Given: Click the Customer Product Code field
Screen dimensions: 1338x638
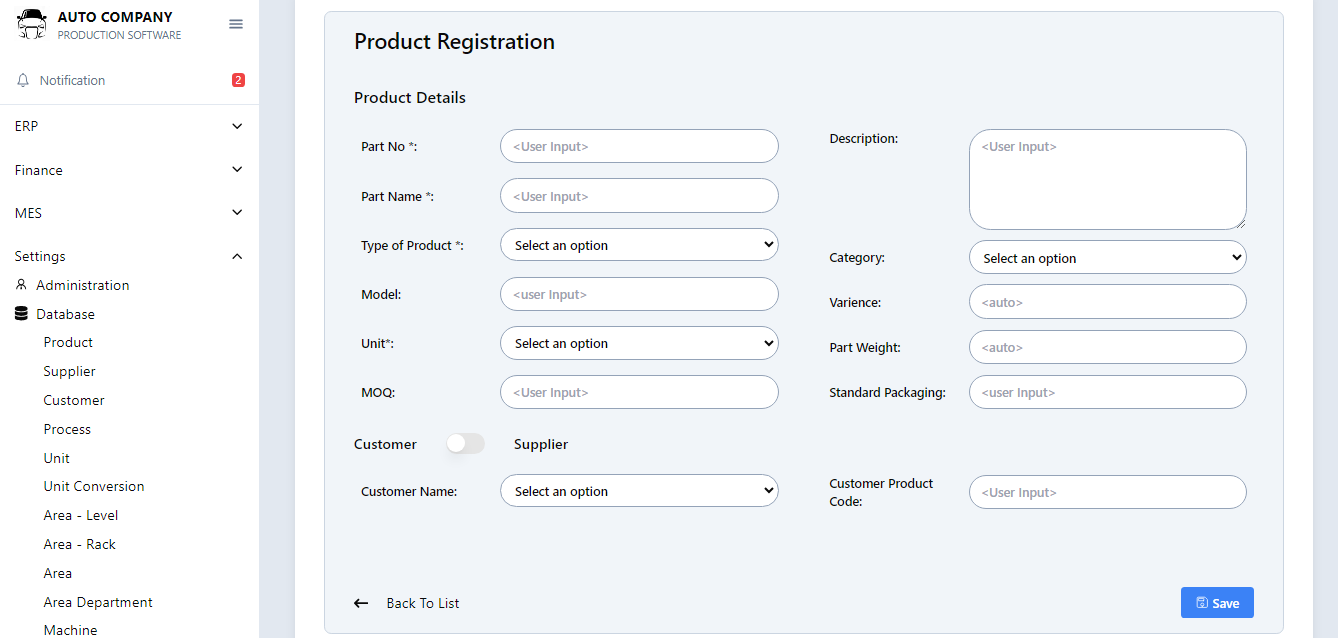Looking at the screenshot, I should [x=1108, y=492].
